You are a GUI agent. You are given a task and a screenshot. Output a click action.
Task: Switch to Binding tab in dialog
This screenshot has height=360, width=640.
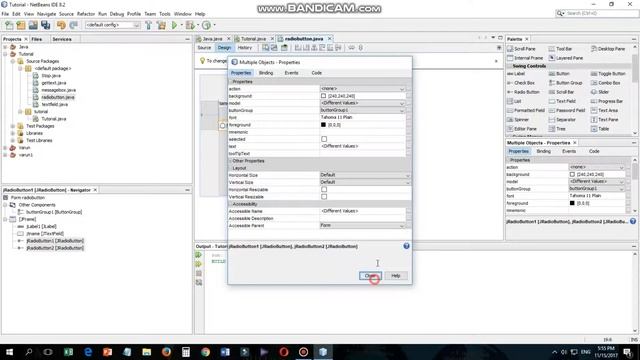(x=266, y=73)
